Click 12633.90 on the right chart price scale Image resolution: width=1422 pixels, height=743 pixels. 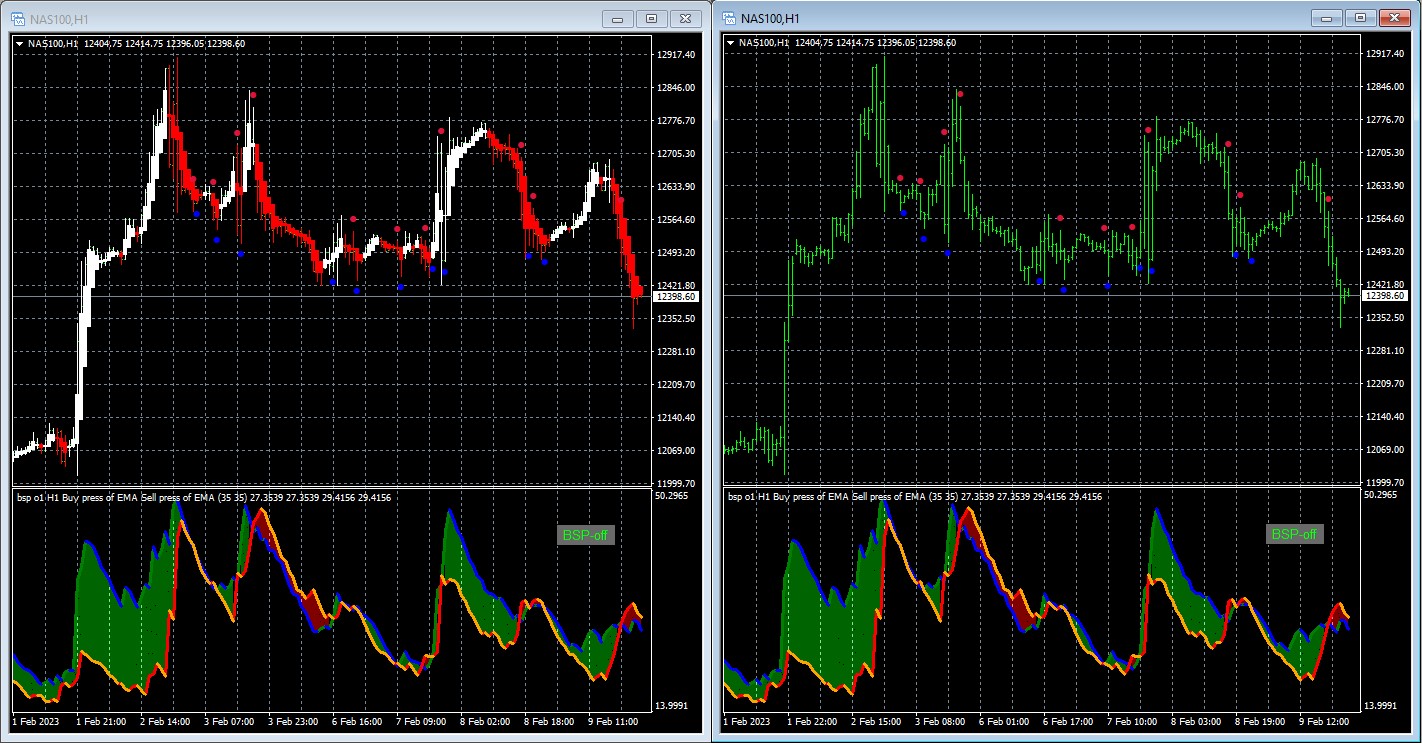coord(1387,186)
